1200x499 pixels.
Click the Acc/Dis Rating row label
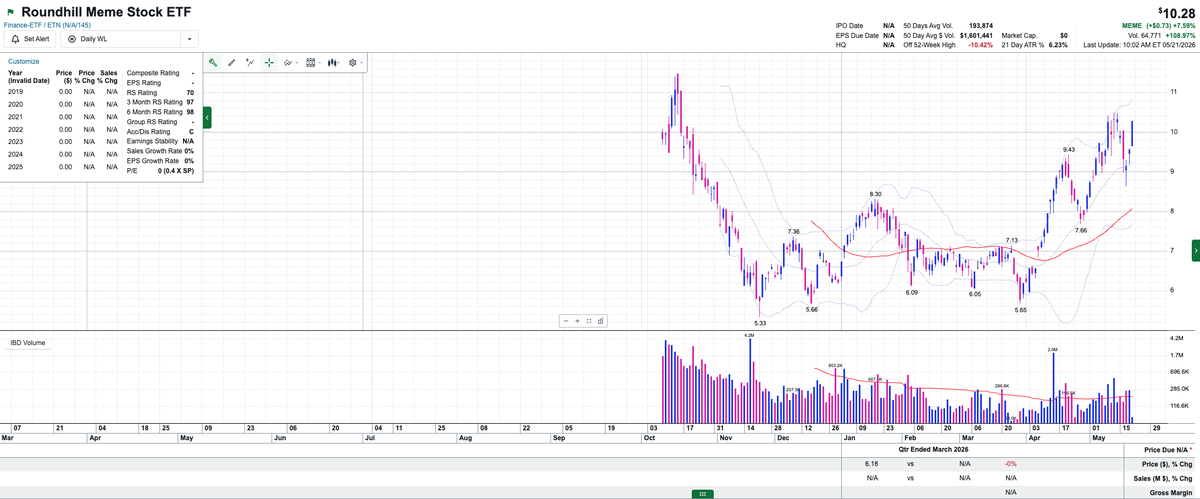click(x=149, y=132)
